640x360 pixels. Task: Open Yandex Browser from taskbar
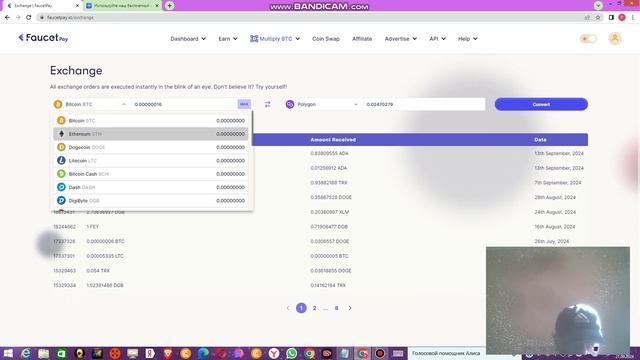pos(274,353)
